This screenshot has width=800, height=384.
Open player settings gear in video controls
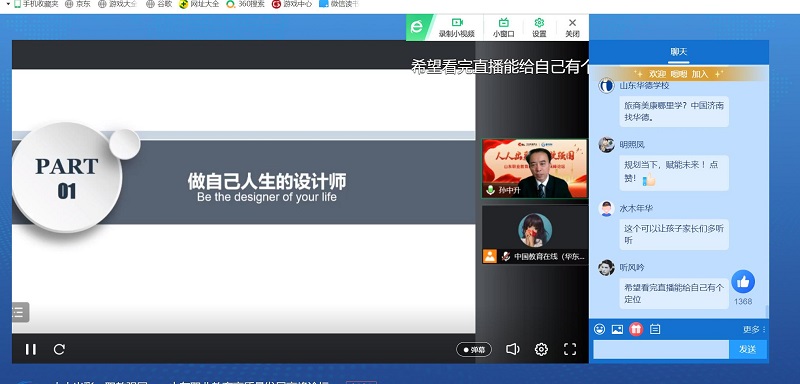pos(541,349)
